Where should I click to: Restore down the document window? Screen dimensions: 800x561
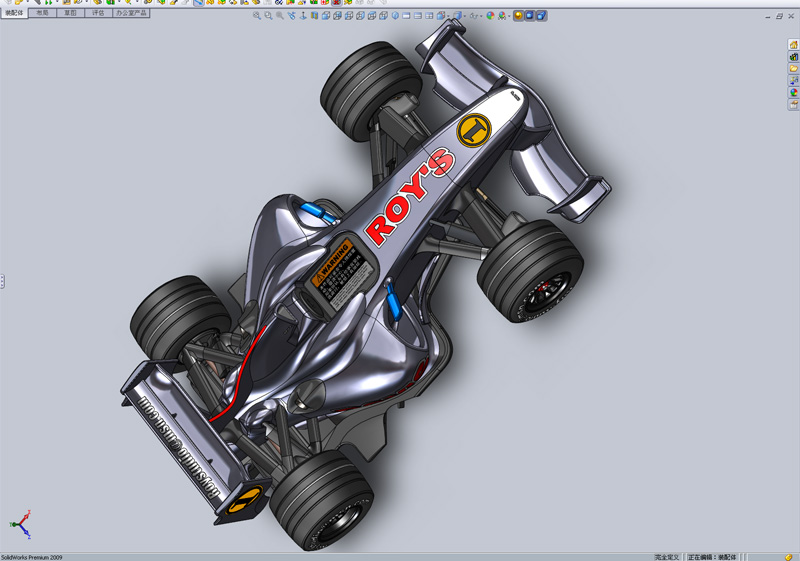[780, 17]
